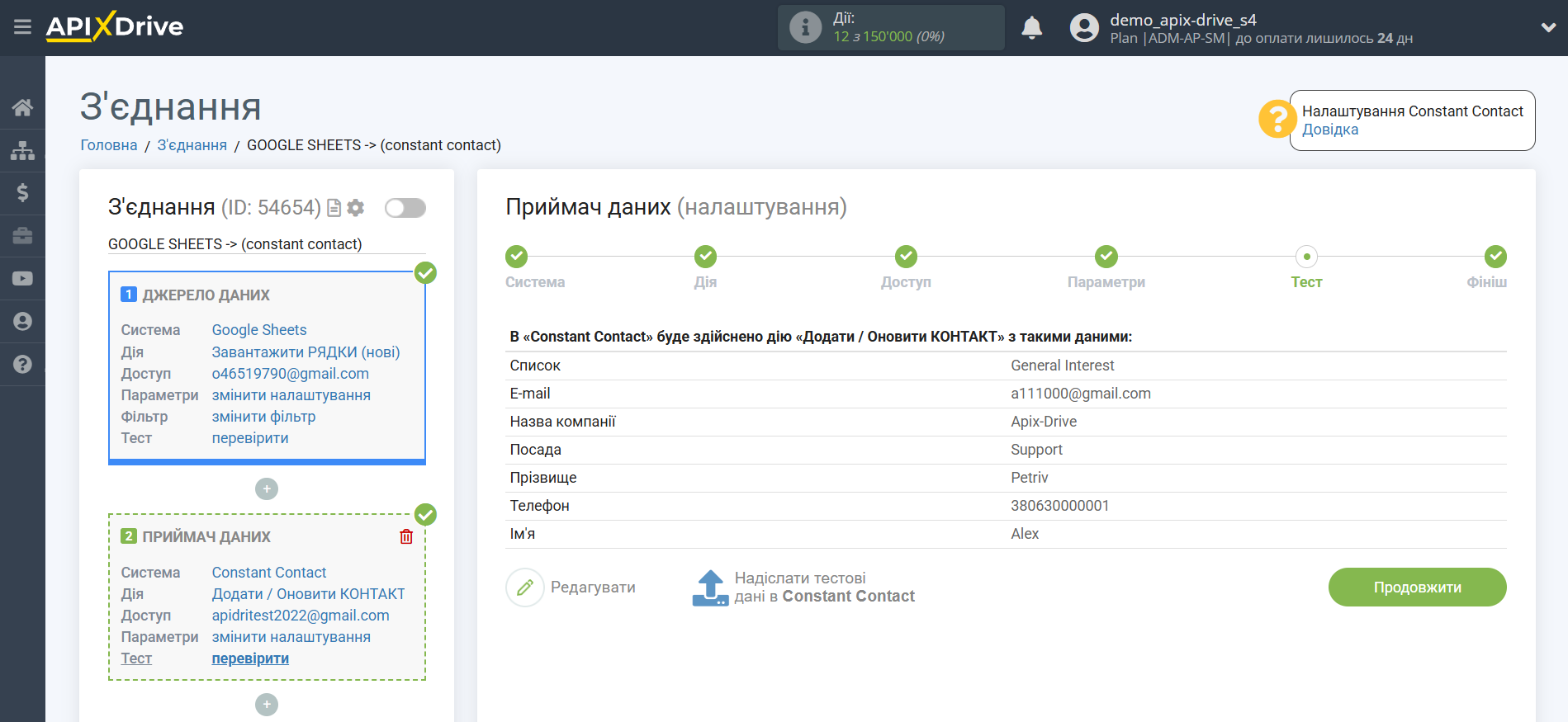Screen dimensions: 1568x722
Task: Click the Alex name value
Action: tap(1025, 534)
